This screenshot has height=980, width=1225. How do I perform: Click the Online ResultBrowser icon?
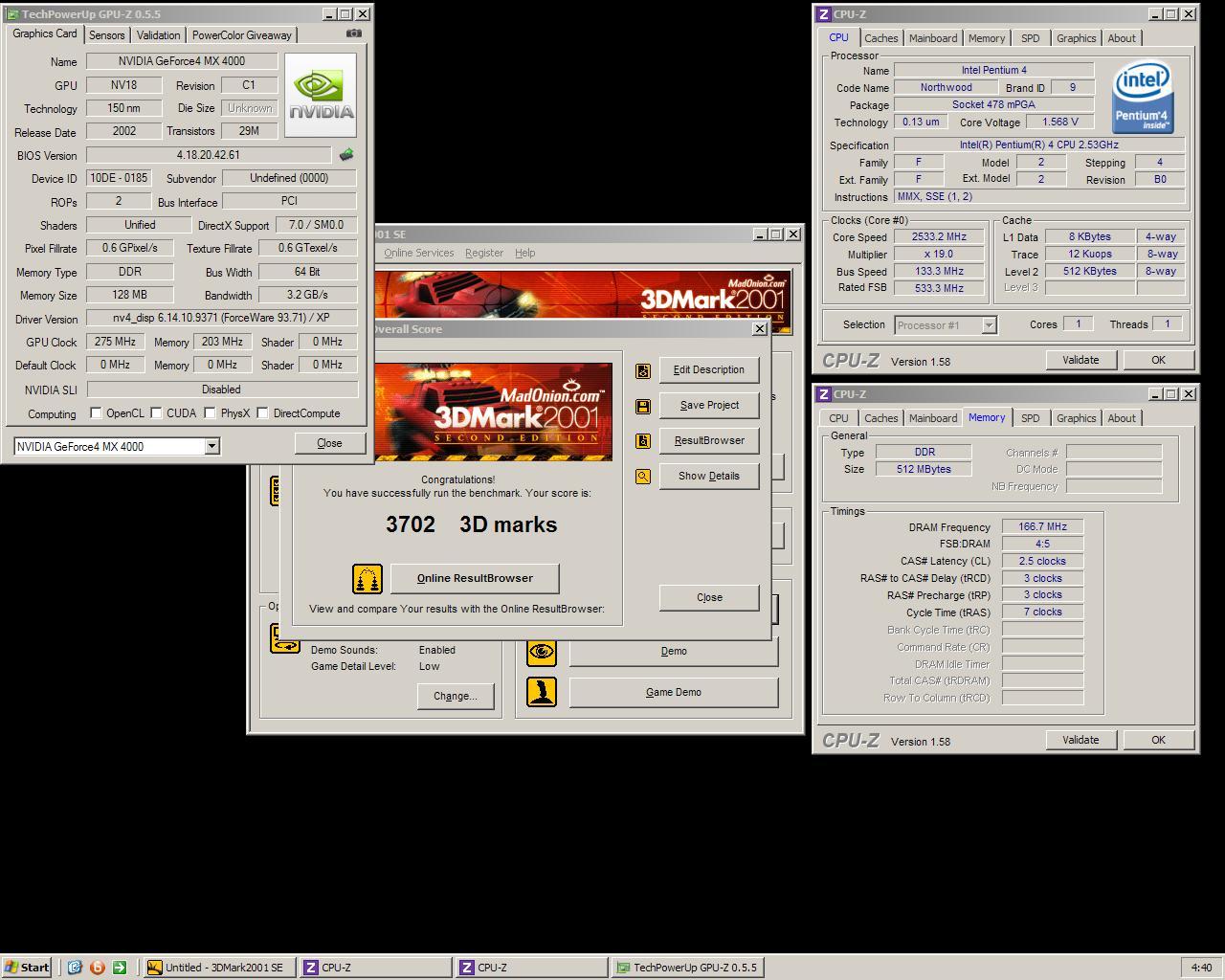pos(367,578)
